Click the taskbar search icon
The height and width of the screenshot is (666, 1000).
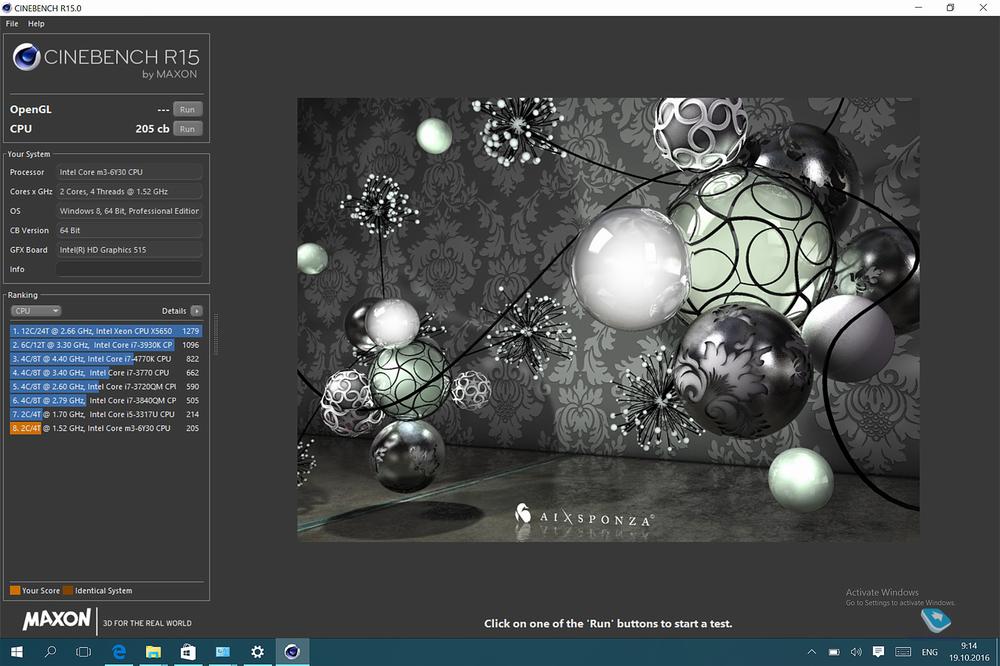[51, 652]
